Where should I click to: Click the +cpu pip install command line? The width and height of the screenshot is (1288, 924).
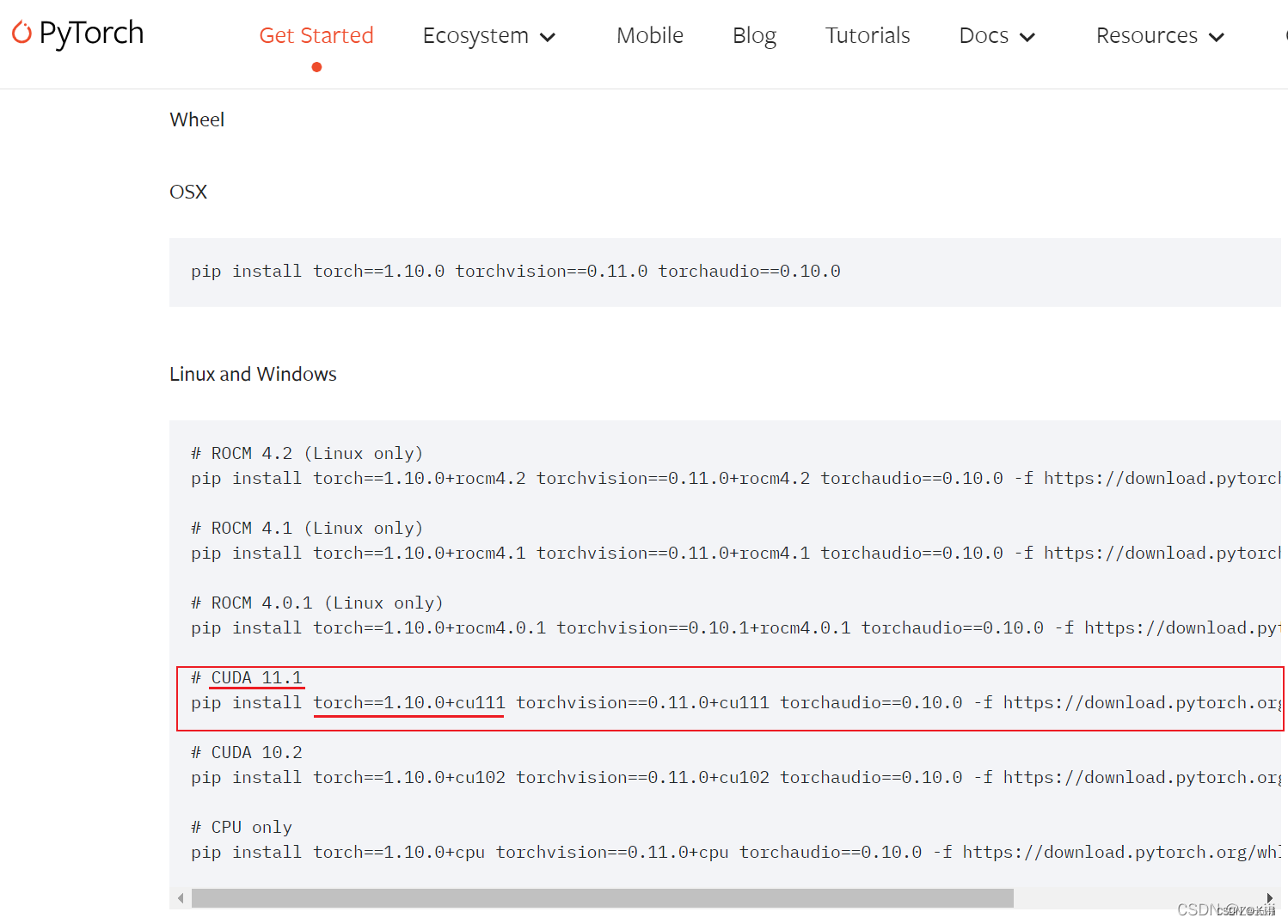(x=736, y=852)
